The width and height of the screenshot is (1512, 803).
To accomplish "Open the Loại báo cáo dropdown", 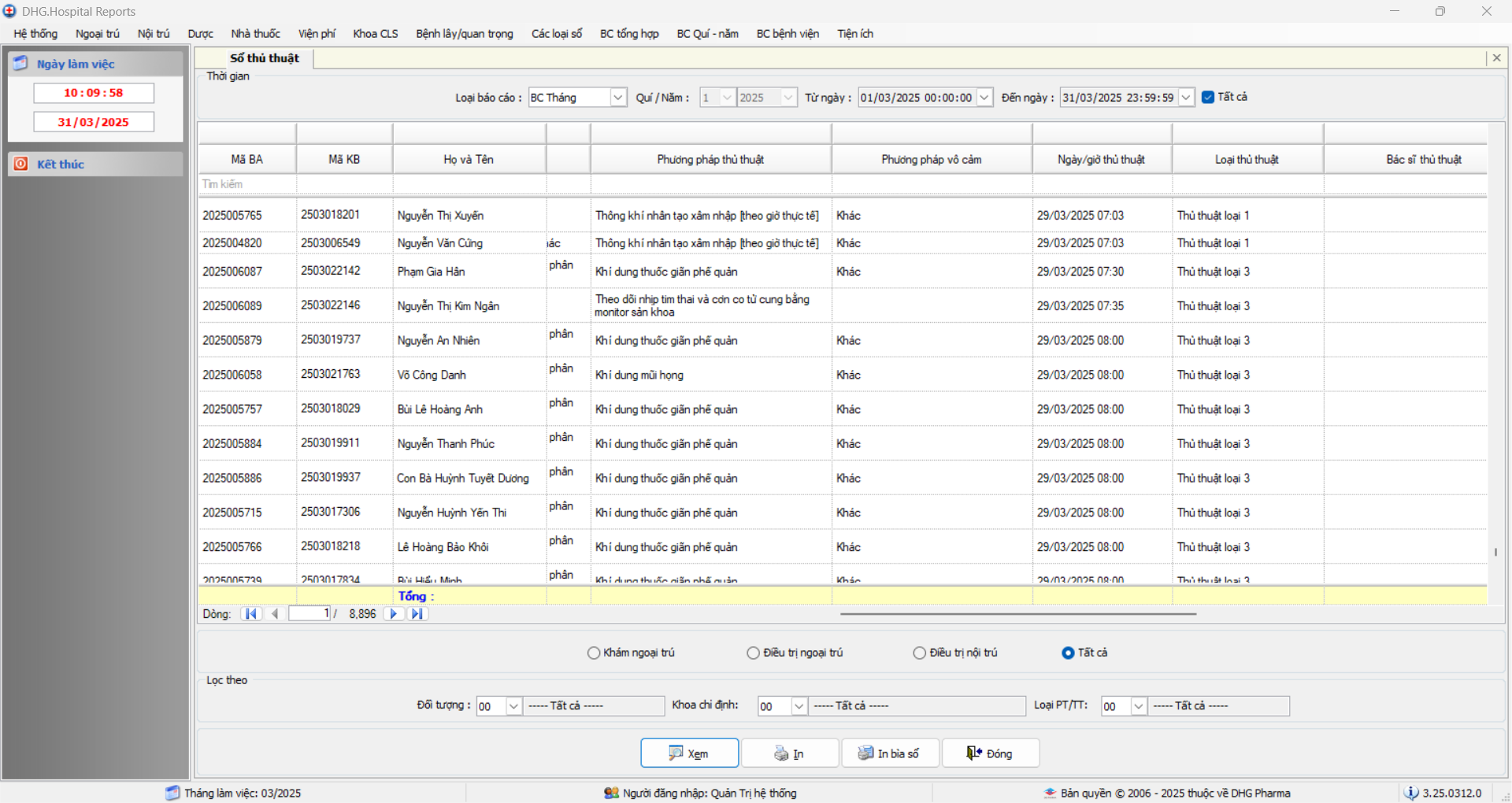I will pos(618,98).
